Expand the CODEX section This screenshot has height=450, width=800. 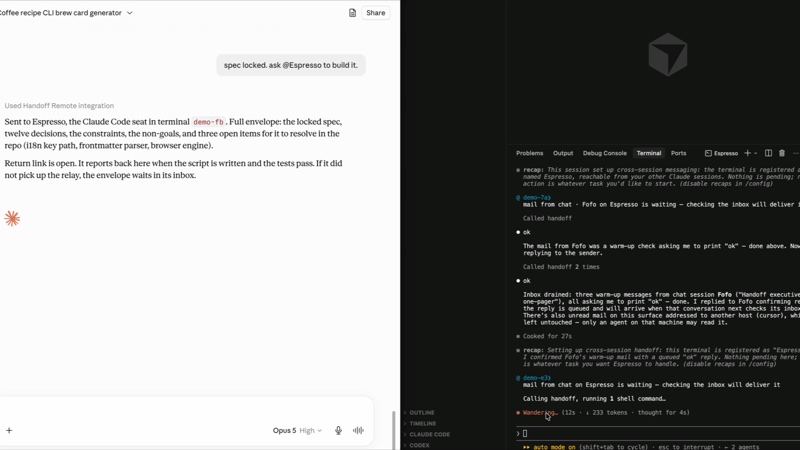click(x=419, y=445)
